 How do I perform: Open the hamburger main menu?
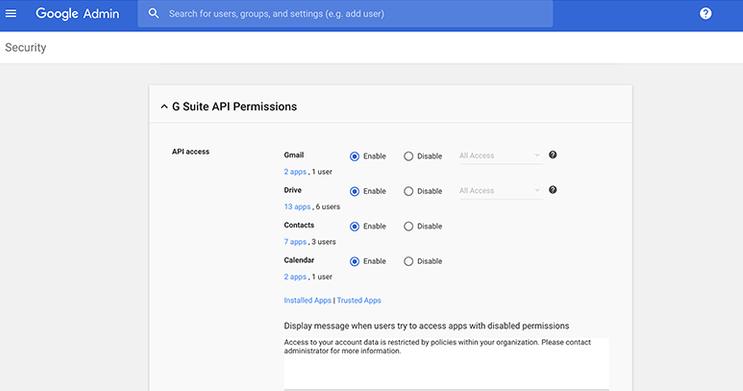[x=10, y=13]
